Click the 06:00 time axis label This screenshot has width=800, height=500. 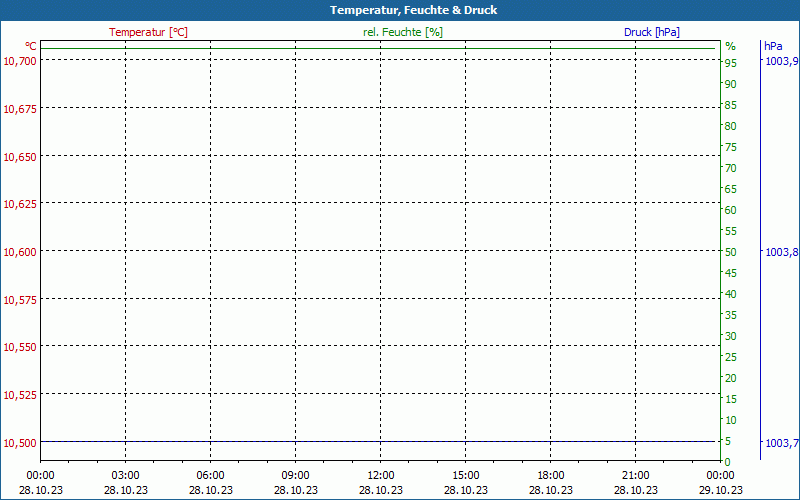[x=211, y=476]
